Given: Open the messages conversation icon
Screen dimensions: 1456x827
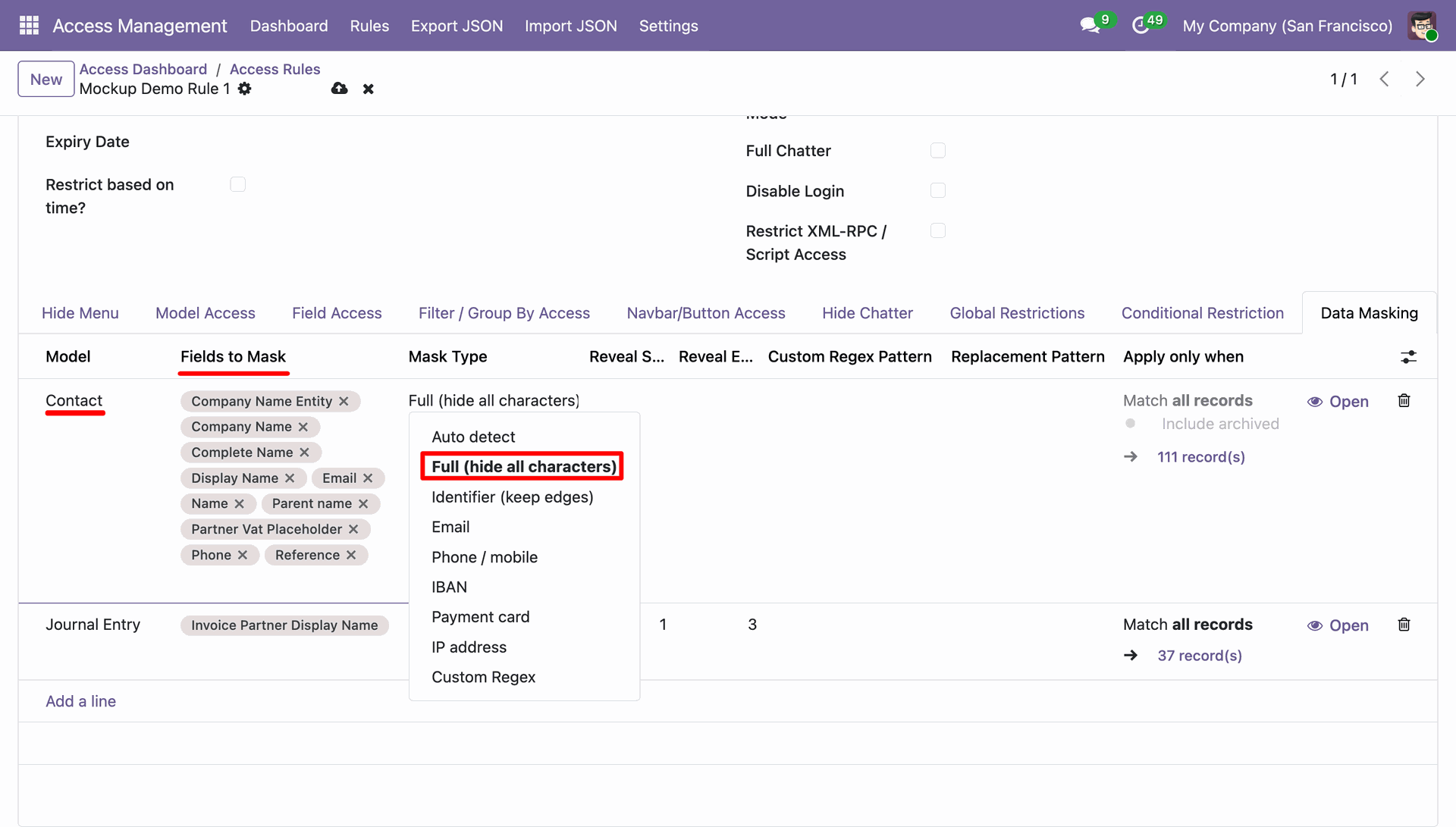Looking at the screenshot, I should (1090, 26).
